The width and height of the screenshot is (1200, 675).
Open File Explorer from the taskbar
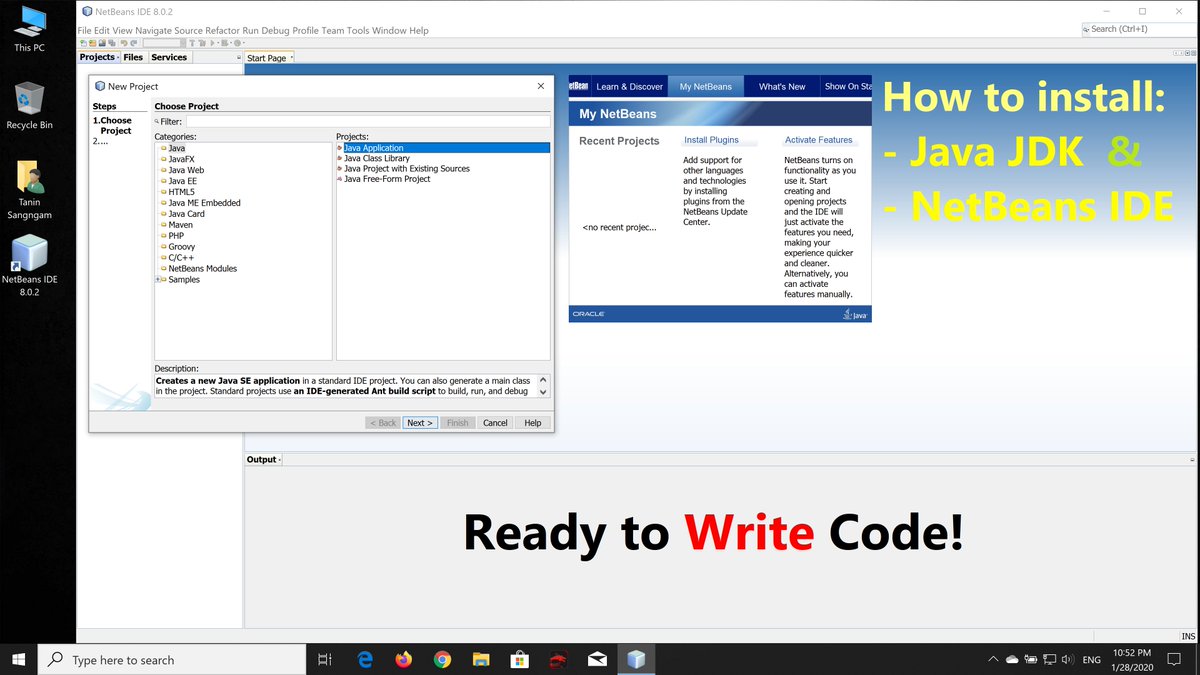(481, 659)
